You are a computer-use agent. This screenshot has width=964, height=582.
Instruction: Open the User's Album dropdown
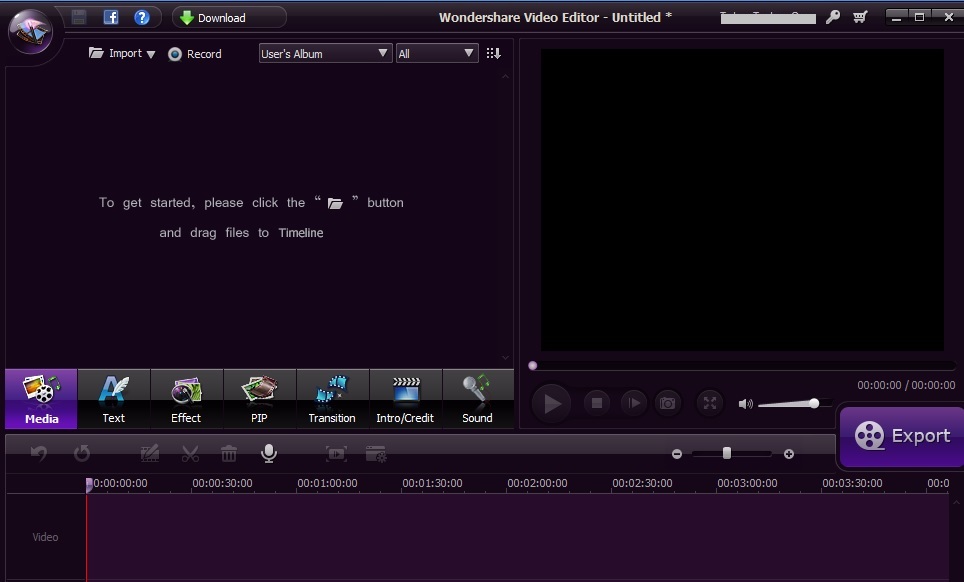(x=324, y=54)
